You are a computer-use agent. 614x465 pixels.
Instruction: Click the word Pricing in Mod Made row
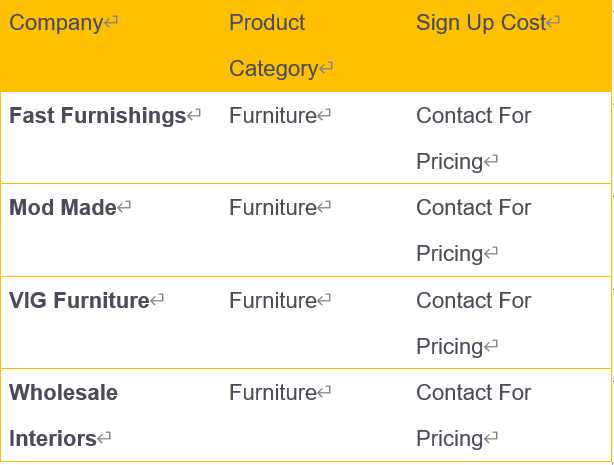point(450,253)
